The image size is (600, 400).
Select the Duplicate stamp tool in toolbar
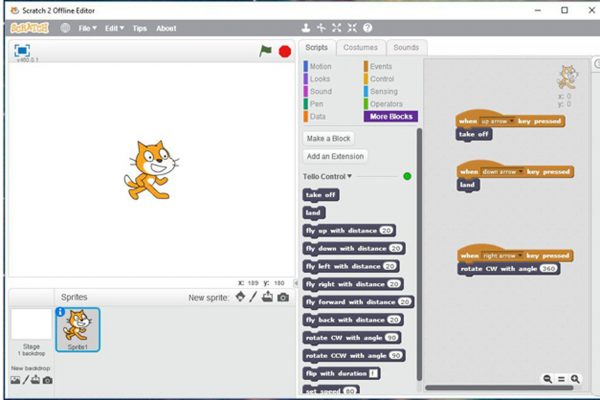tap(306, 28)
